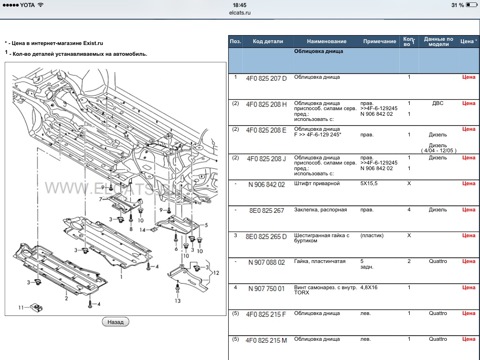480x360 pixels.
Task: Click the Примечание column header
Action: pos(379,41)
